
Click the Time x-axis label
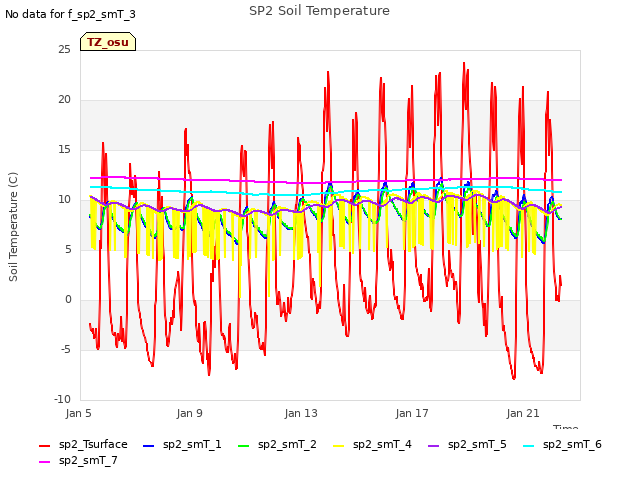(565, 427)
